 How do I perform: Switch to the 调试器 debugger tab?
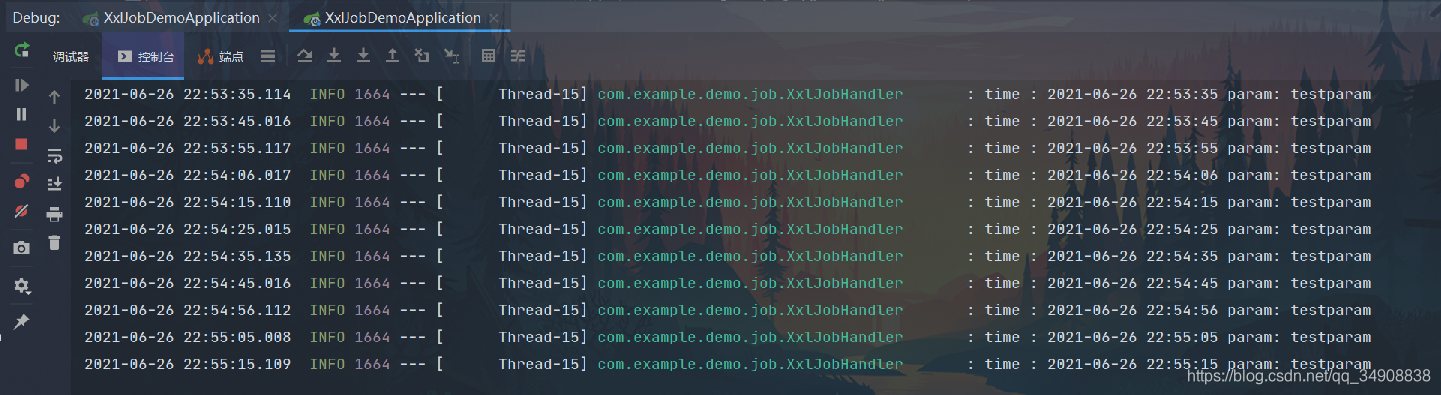(71, 57)
